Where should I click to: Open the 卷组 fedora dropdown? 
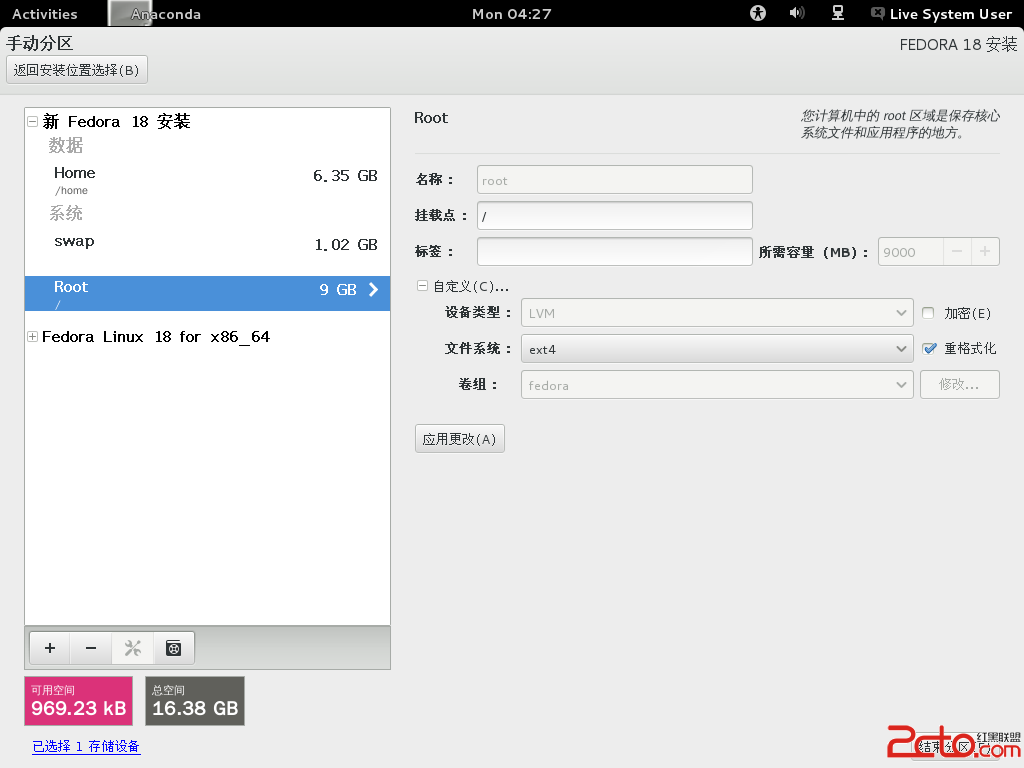pyautogui.click(x=716, y=385)
